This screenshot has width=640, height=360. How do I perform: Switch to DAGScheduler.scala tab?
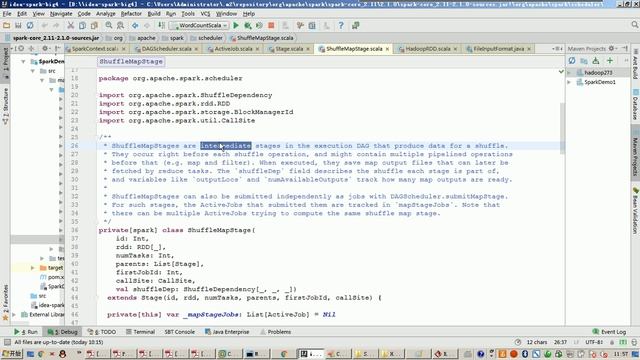pyautogui.click(x=166, y=49)
